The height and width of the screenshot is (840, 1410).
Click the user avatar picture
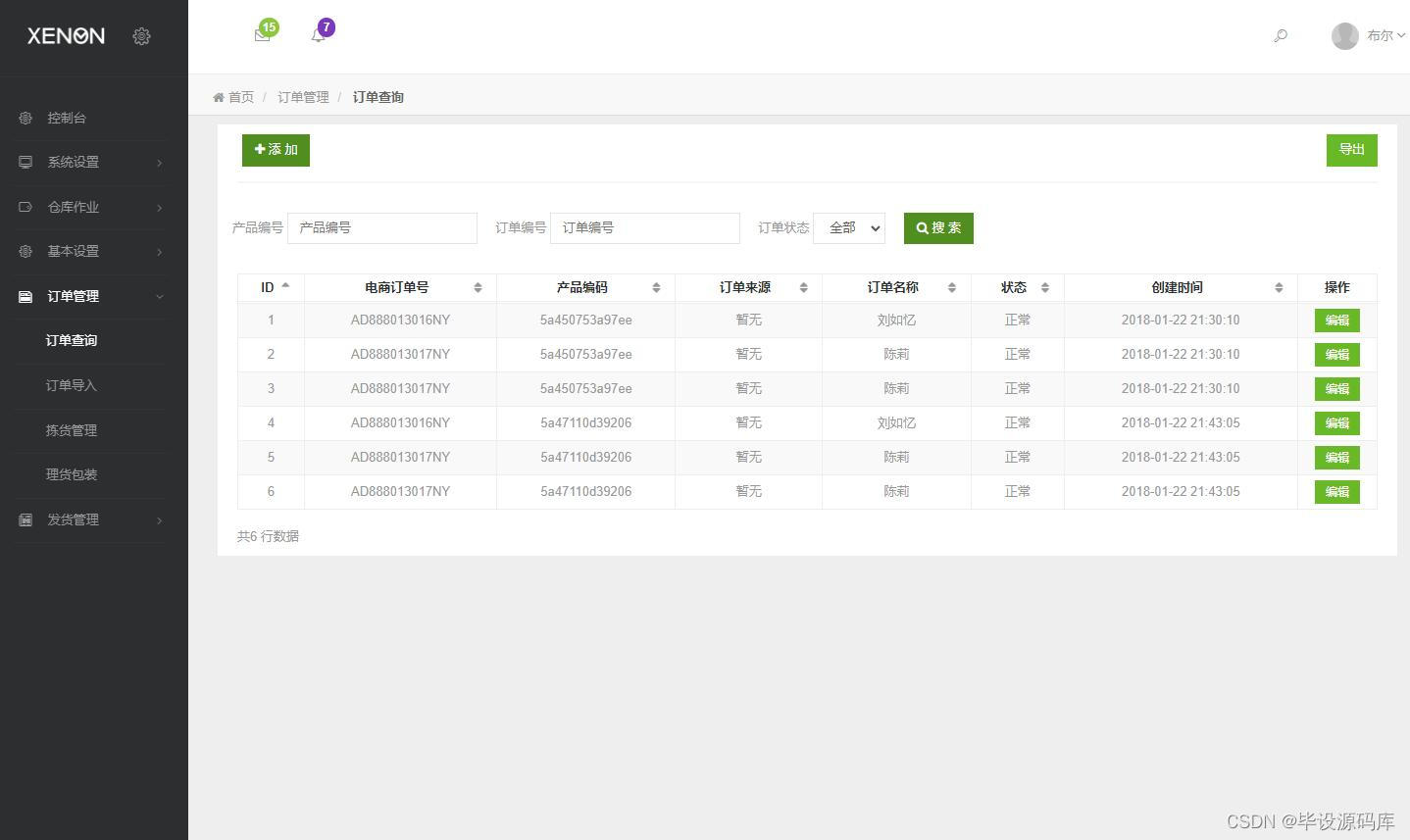pyautogui.click(x=1344, y=36)
